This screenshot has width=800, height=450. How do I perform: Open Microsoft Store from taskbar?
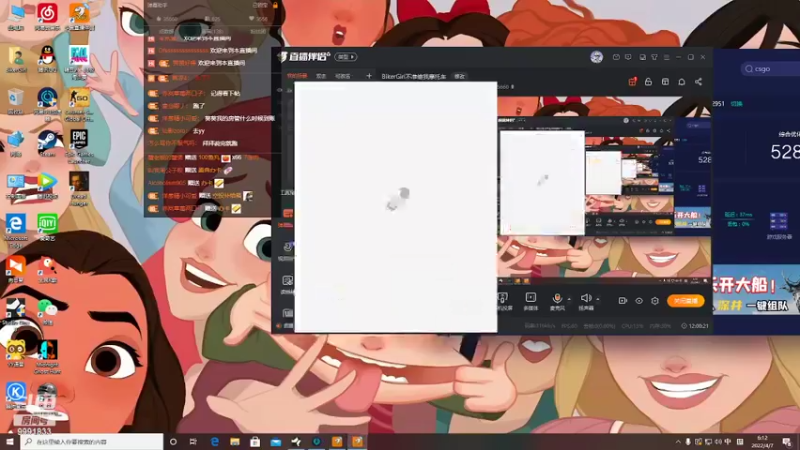tap(255, 442)
